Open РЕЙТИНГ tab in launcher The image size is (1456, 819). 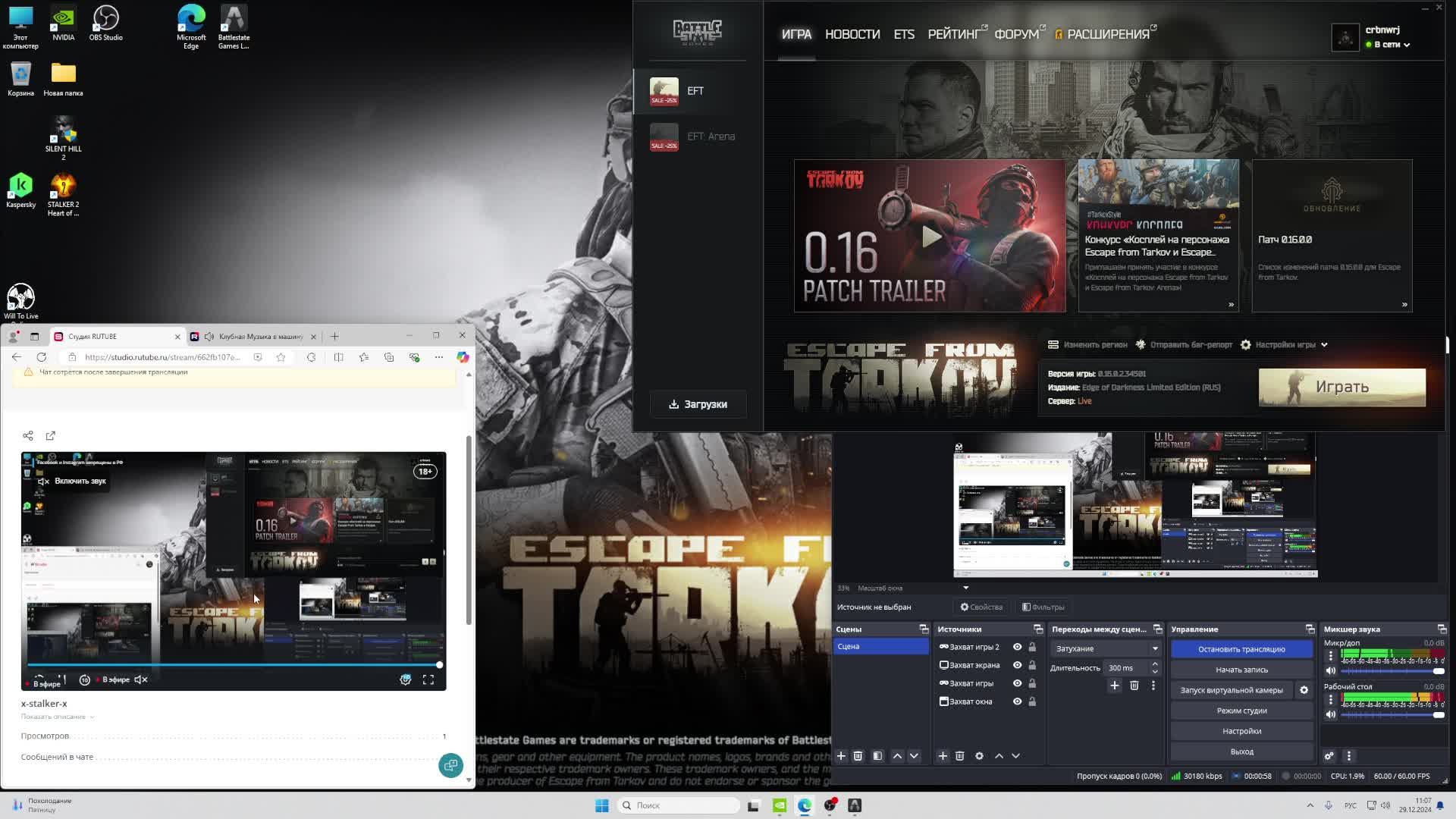pos(955,34)
